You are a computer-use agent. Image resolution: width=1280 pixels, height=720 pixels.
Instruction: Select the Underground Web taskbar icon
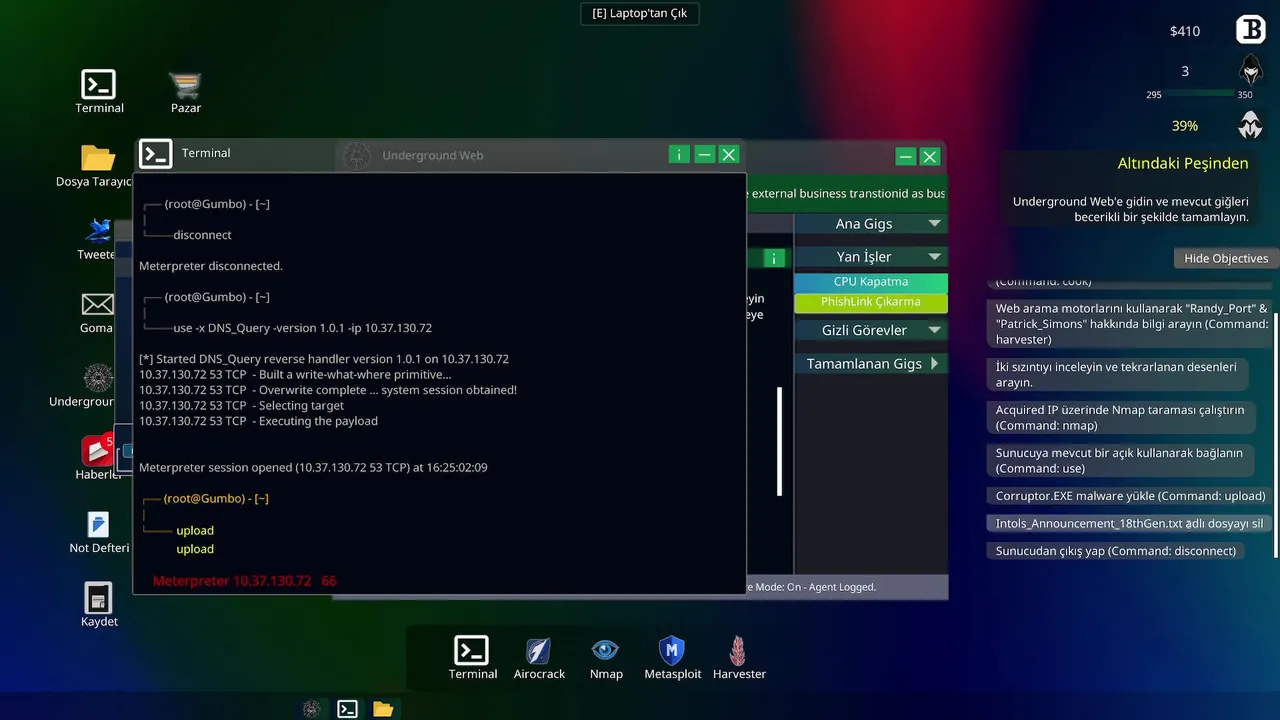[312, 709]
